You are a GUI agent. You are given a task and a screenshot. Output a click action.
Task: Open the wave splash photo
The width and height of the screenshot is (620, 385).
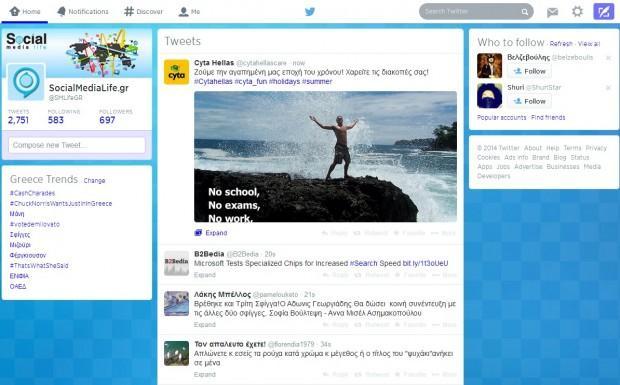(325, 157)
